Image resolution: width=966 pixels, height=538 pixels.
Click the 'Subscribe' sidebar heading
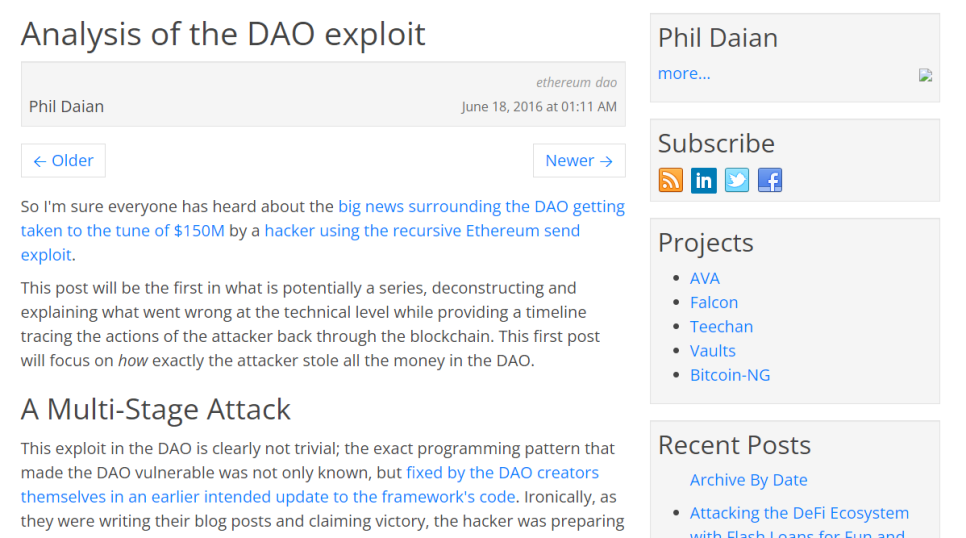point(716,144)
